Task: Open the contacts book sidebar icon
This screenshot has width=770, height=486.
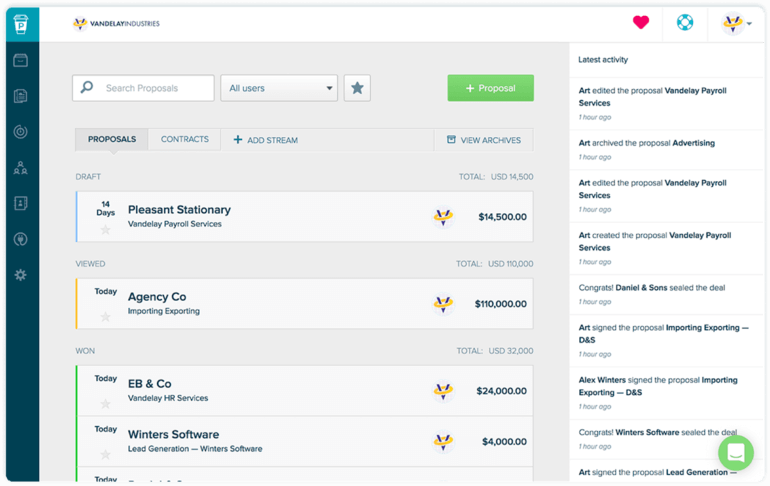Action: coord(21,203)
